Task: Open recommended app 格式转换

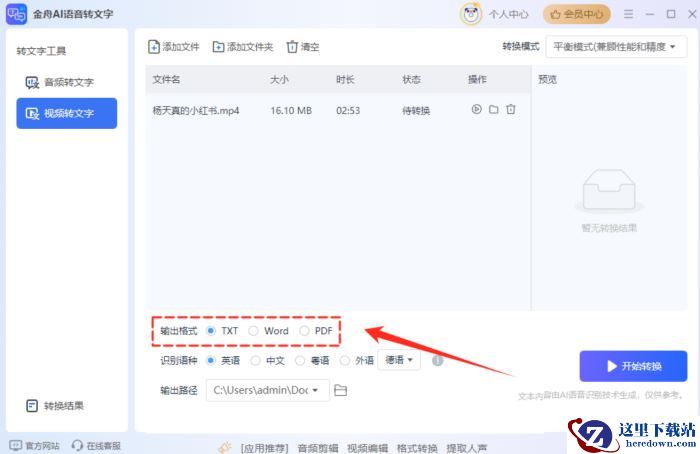Action: (x=417, y=448)
